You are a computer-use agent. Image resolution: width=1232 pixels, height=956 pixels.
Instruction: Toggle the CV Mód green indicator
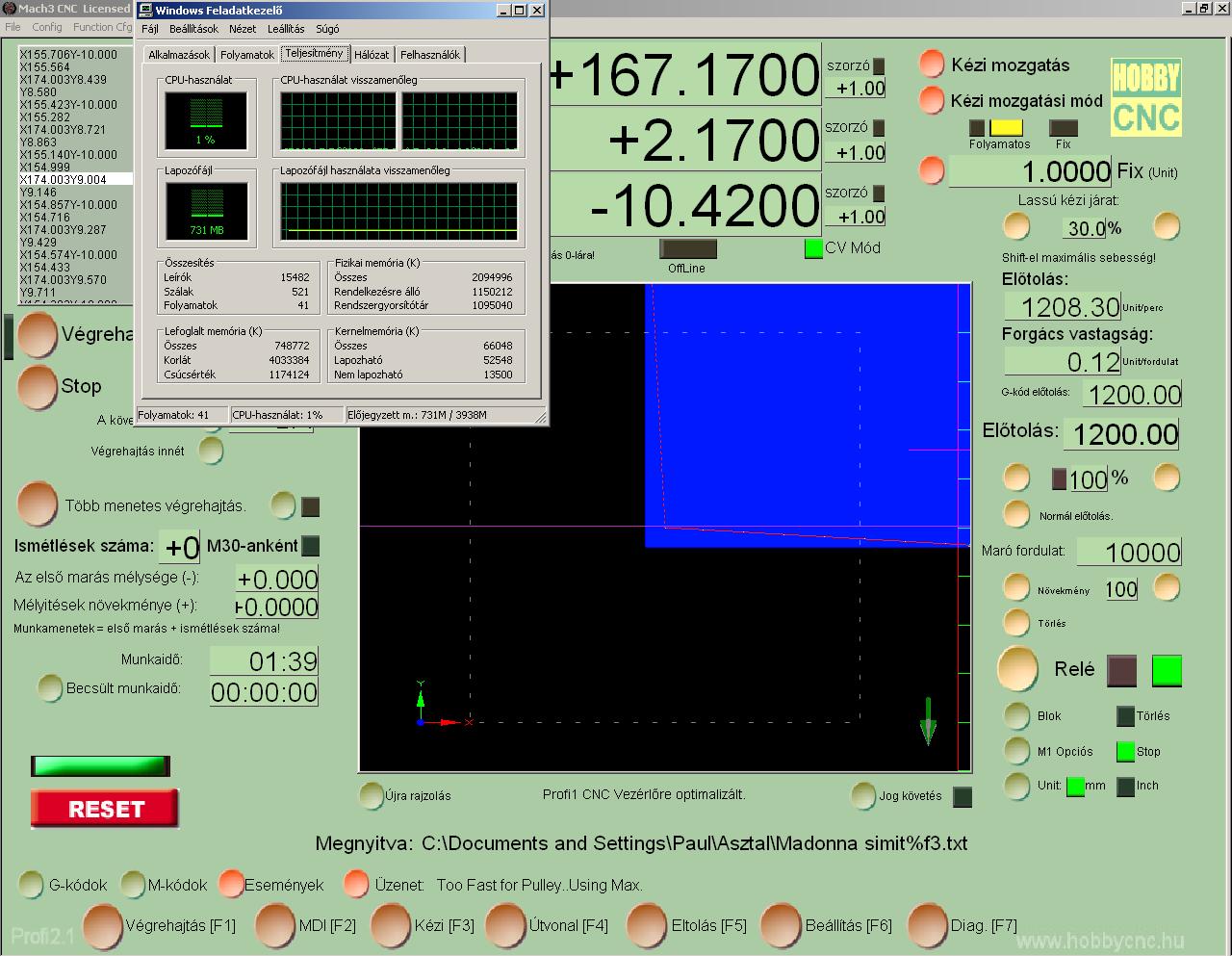[813, 248]
